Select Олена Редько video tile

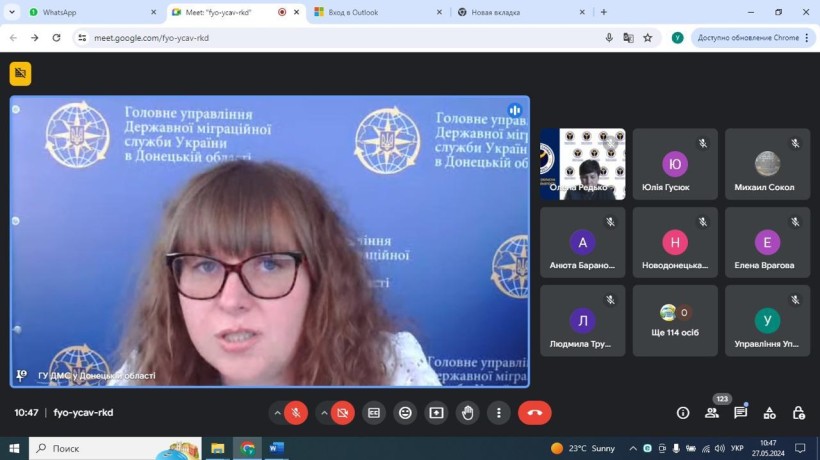(x=583, y=164)
